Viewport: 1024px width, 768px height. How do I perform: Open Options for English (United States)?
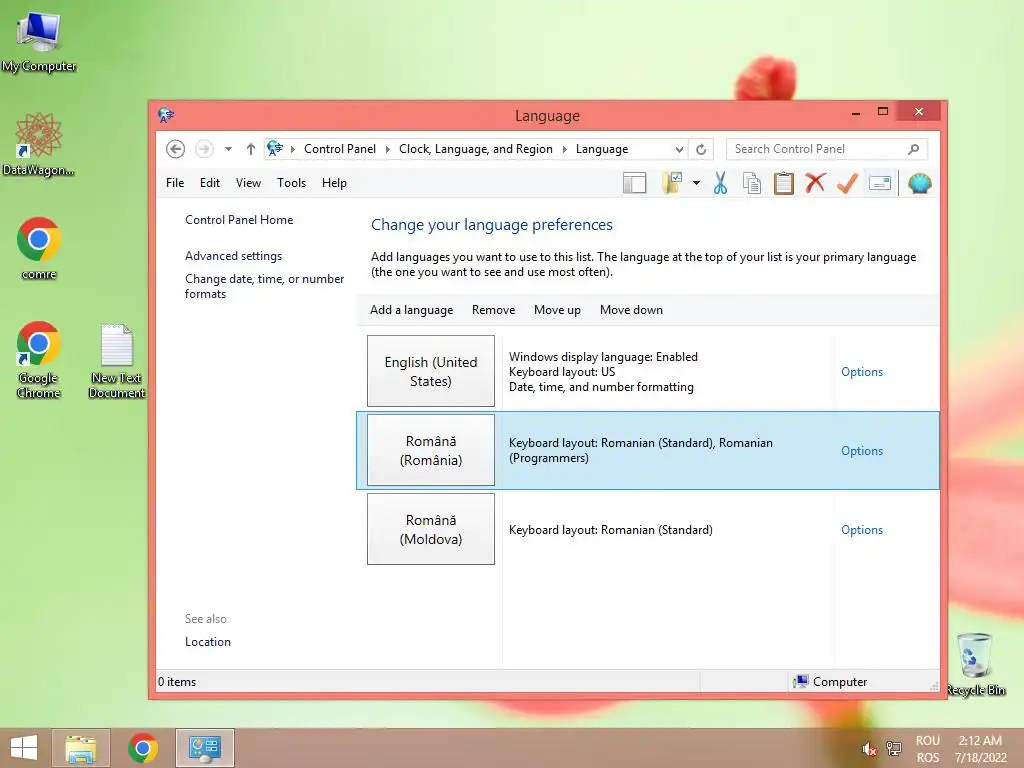[x=861, y=372]
